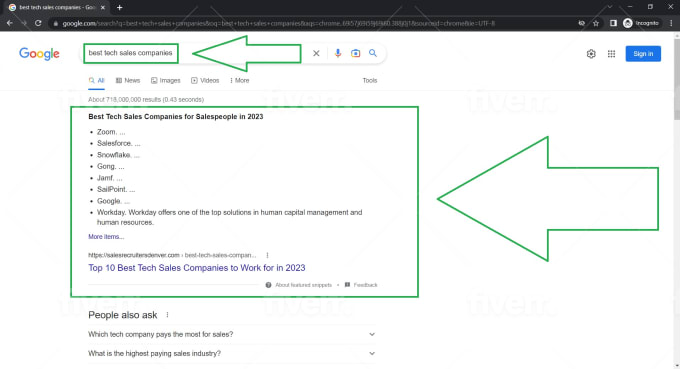Bookmark this page with star icon
The image size is (680, 369).
[x=596, y=23]
